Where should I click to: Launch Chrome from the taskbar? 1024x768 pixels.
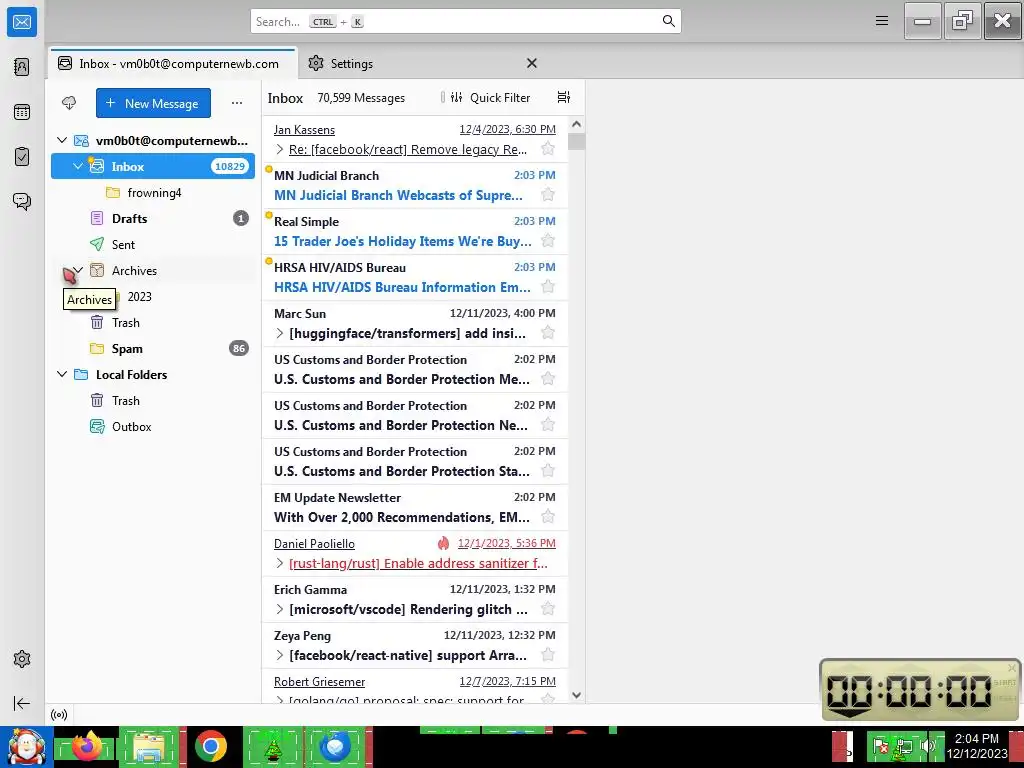[x=210, y=746]
